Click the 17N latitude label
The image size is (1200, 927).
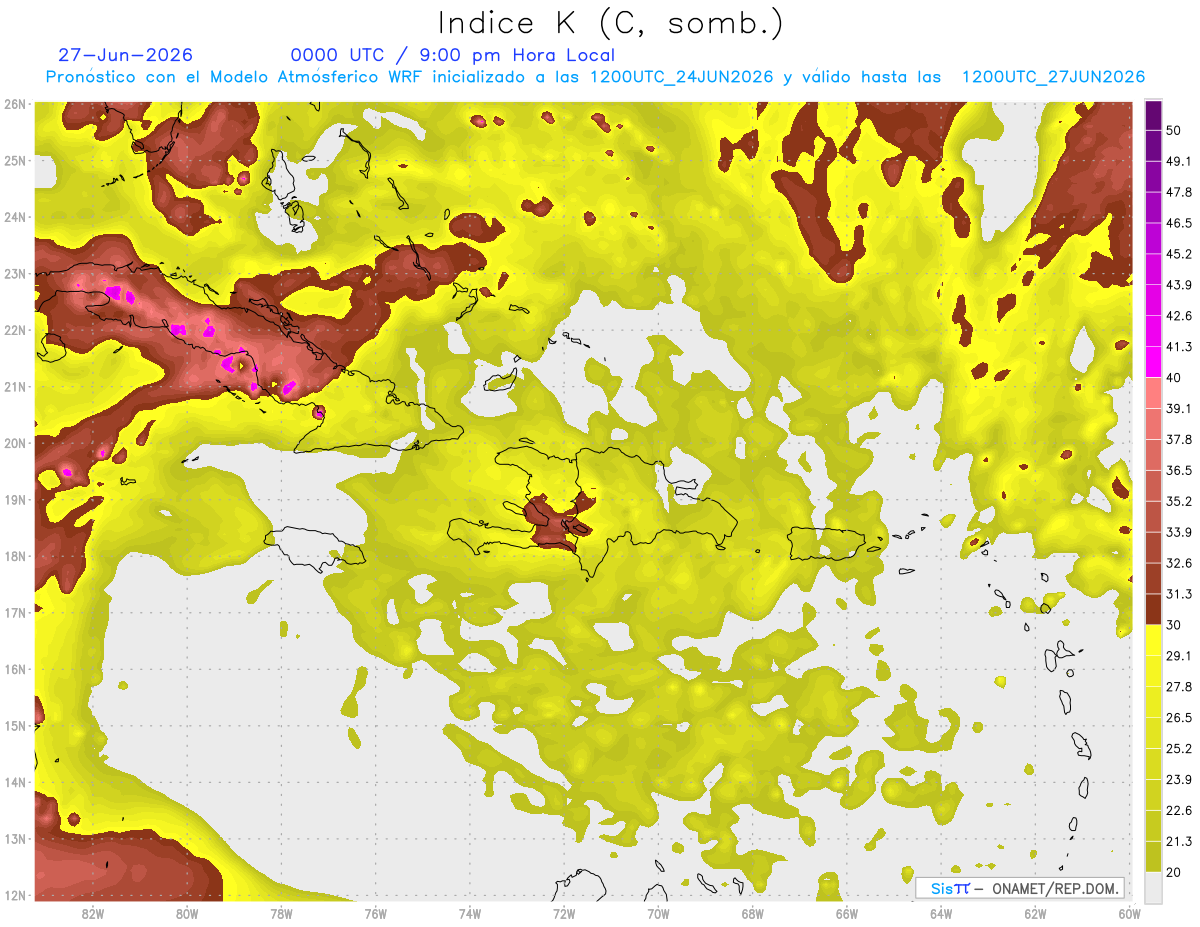pos(15,613)
